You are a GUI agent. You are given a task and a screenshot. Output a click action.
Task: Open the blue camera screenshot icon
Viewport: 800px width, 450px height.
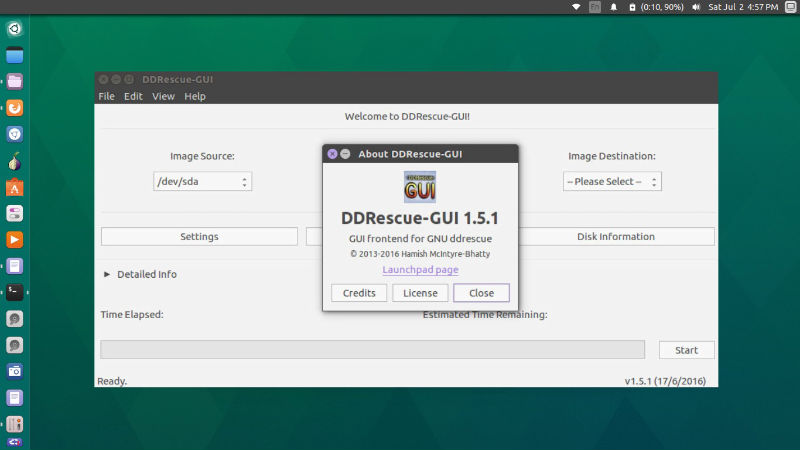point(14,371)
